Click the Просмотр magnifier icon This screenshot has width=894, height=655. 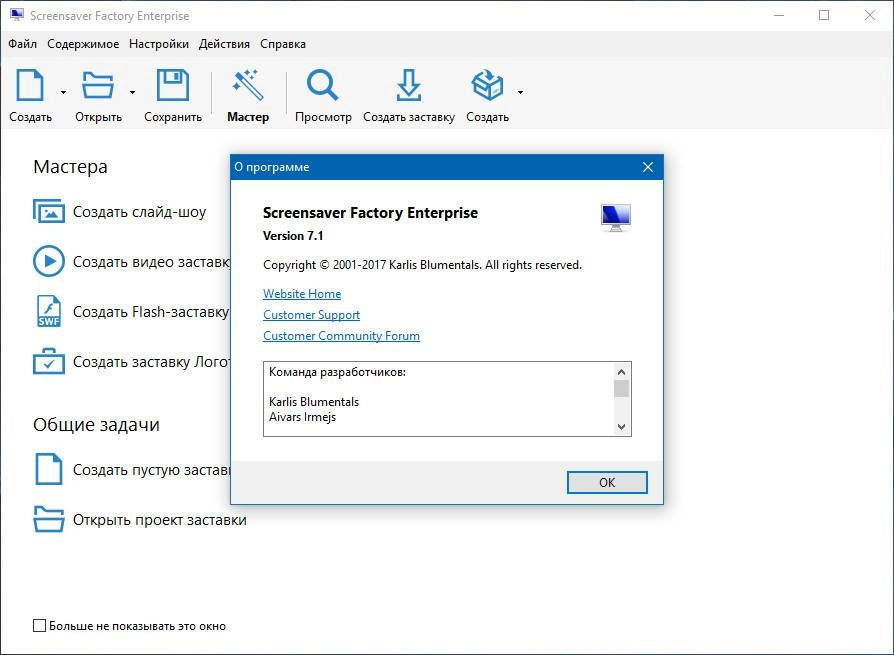point(323,85)
